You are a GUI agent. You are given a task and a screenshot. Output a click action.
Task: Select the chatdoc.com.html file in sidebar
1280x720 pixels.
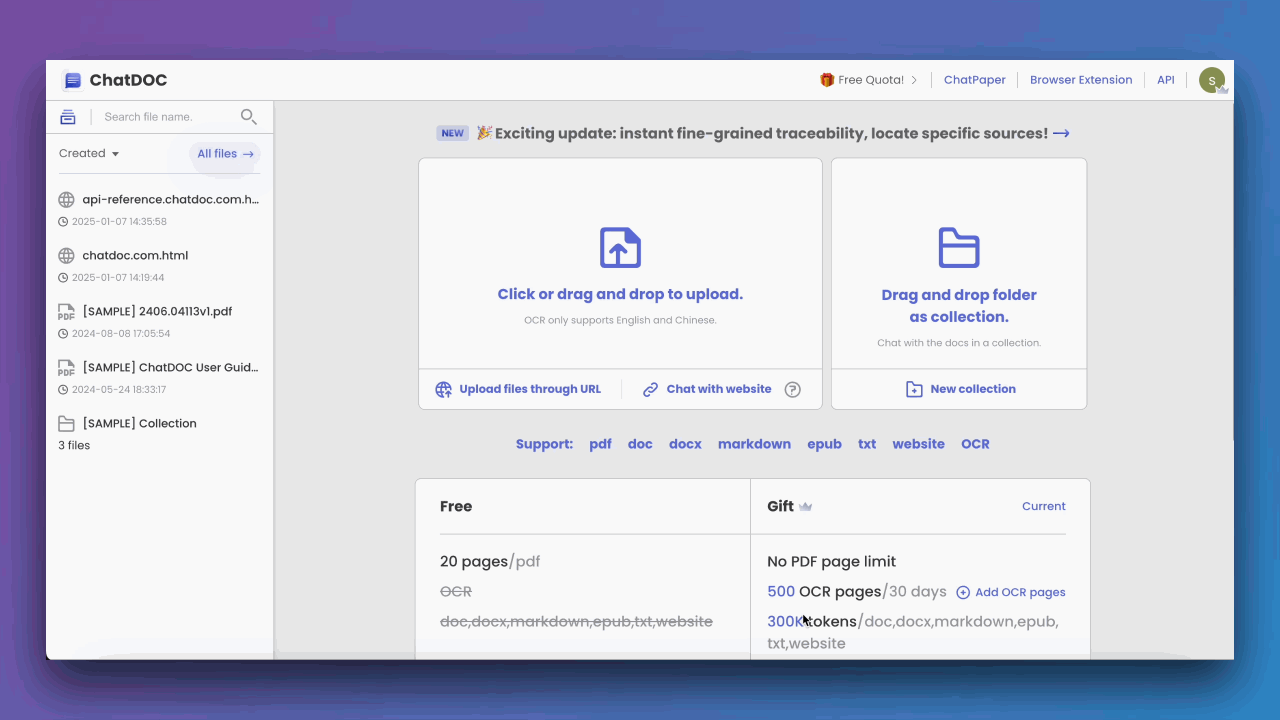[135, 255]
